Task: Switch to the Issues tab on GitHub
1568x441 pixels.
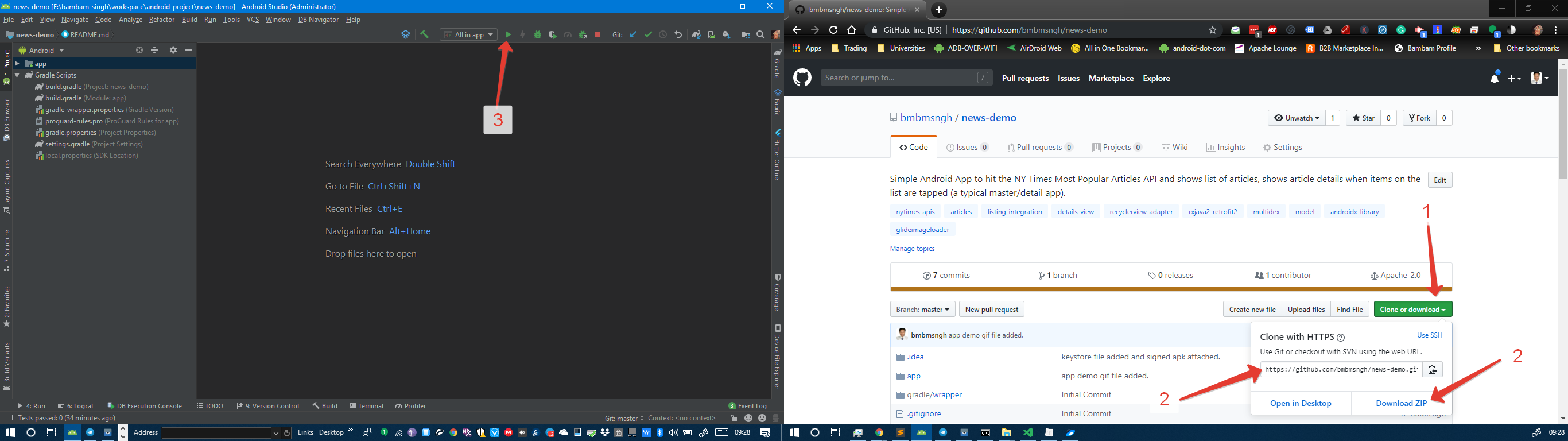Action: [x=967, y=148]
